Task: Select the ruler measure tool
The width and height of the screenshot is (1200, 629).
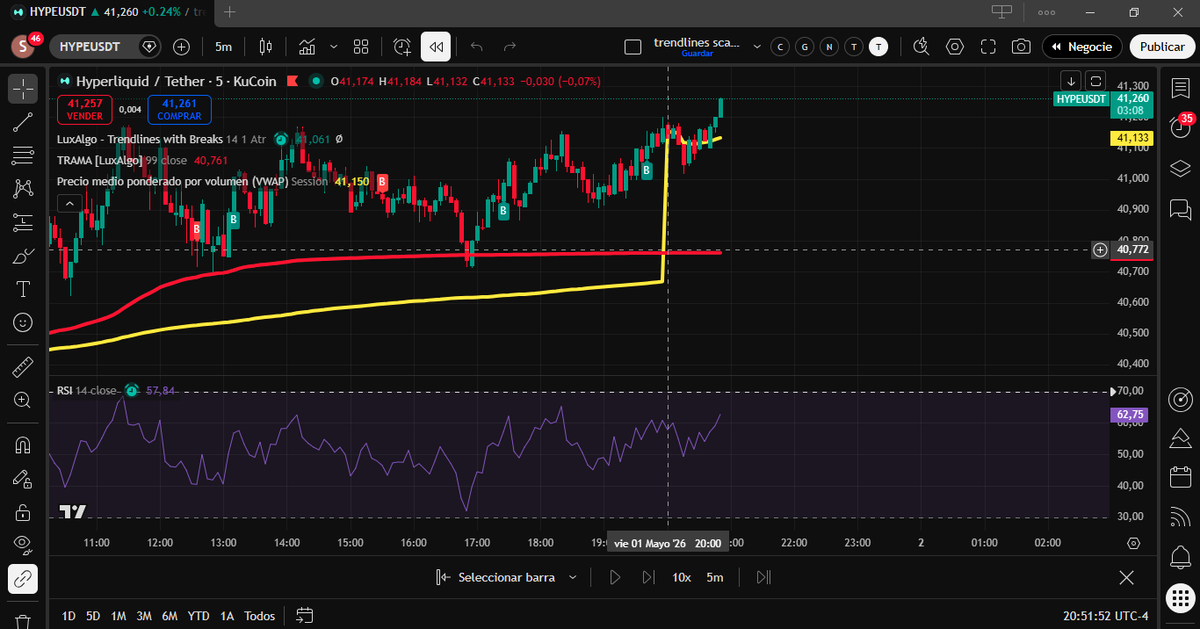Action: (x=23, y=367)
